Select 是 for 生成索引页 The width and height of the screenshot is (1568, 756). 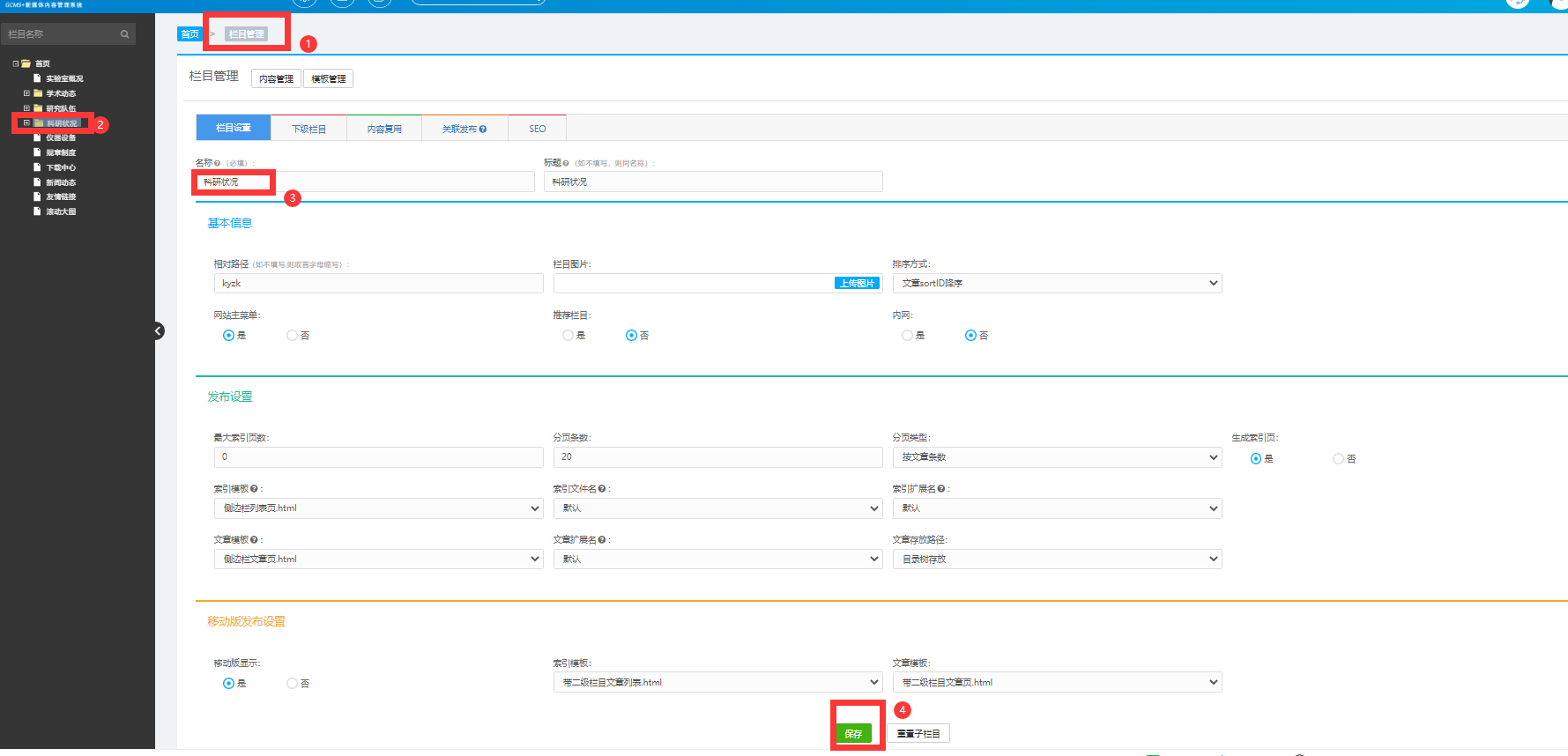tap(1256, 459)
